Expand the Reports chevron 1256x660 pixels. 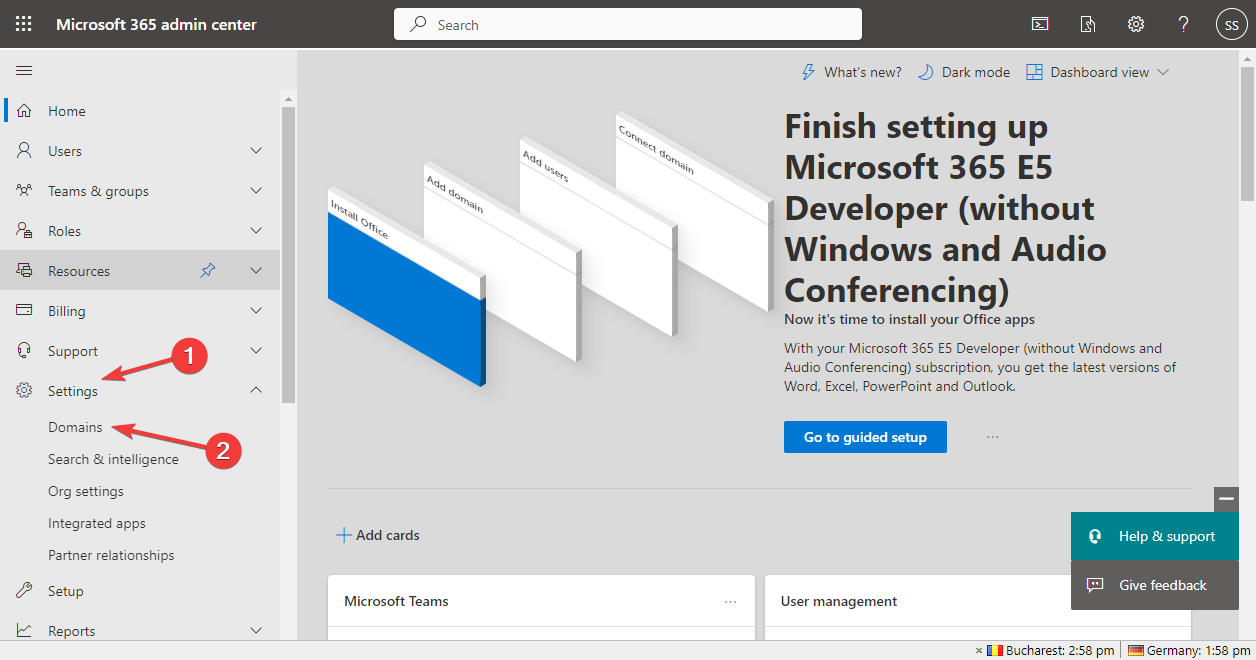pyautogui.click(x=256, y=631)
